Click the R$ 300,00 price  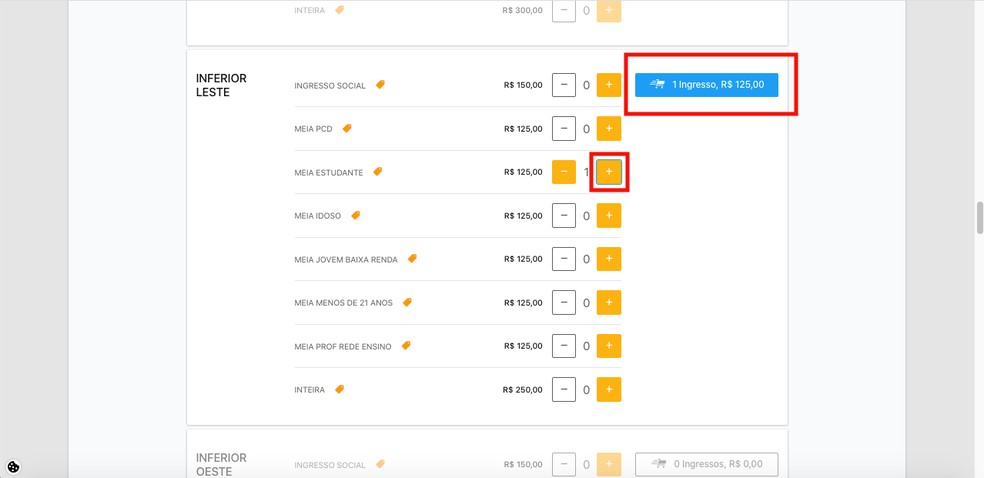523,11
